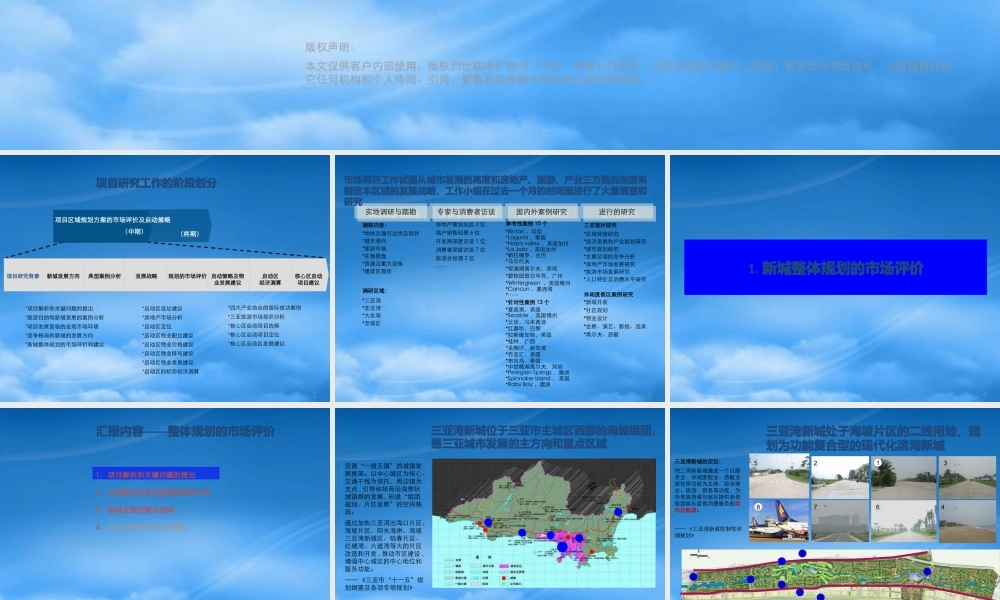1000x600 pixels.
Task: Click the (中期) label on the arrow
Action: (135, 231)
